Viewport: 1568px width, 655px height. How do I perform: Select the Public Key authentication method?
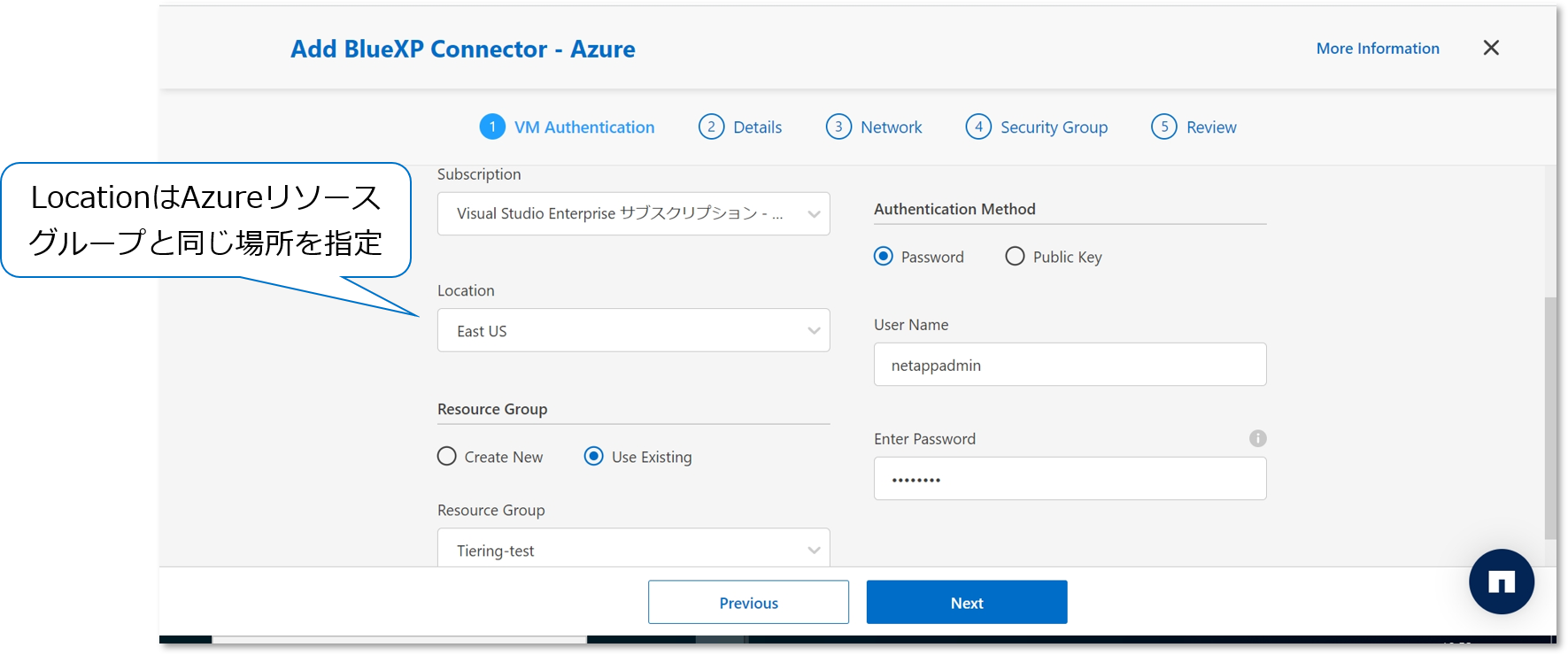[x=1016, y=257]
